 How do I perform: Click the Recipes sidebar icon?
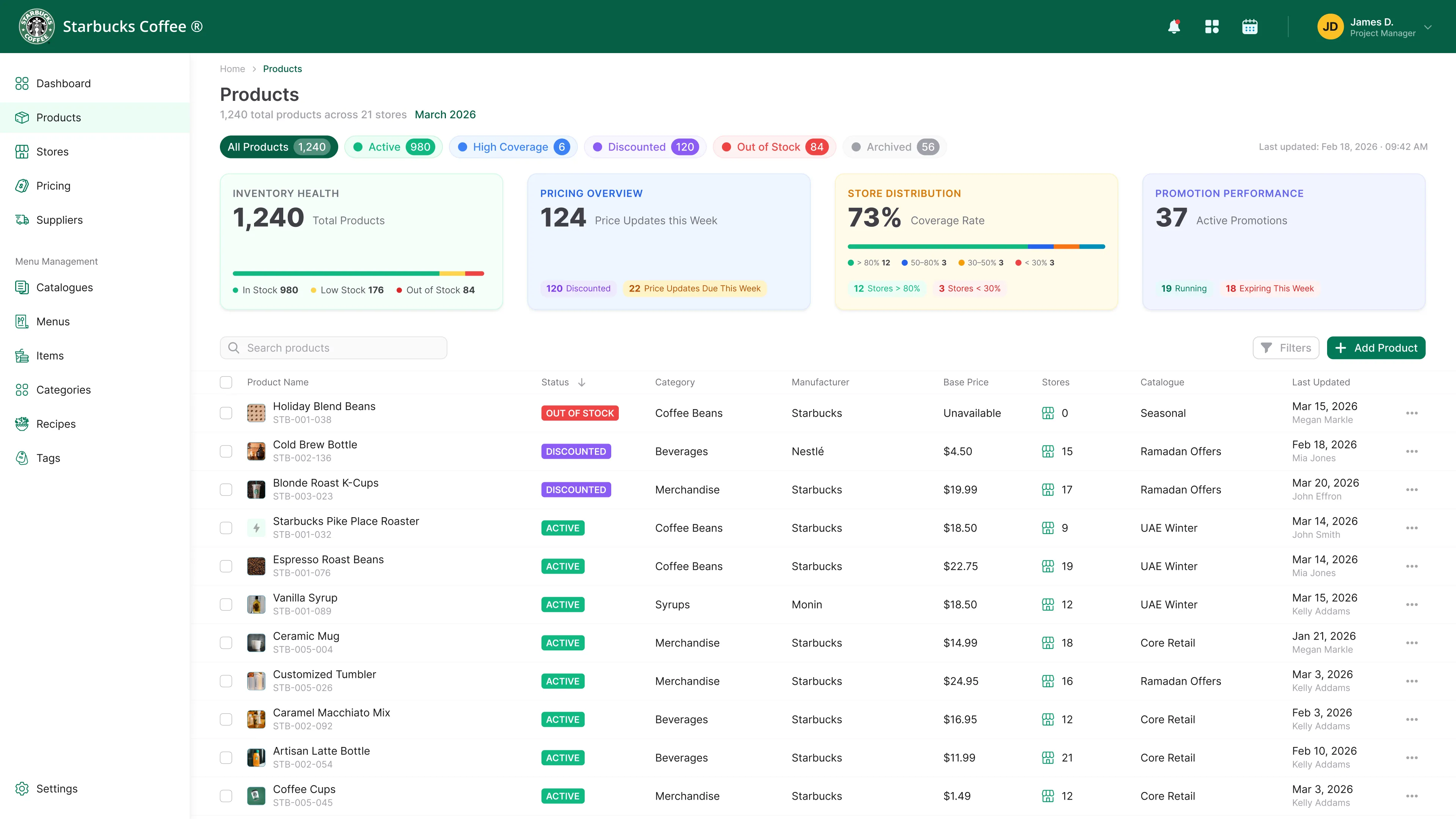(x=22, y=424)
